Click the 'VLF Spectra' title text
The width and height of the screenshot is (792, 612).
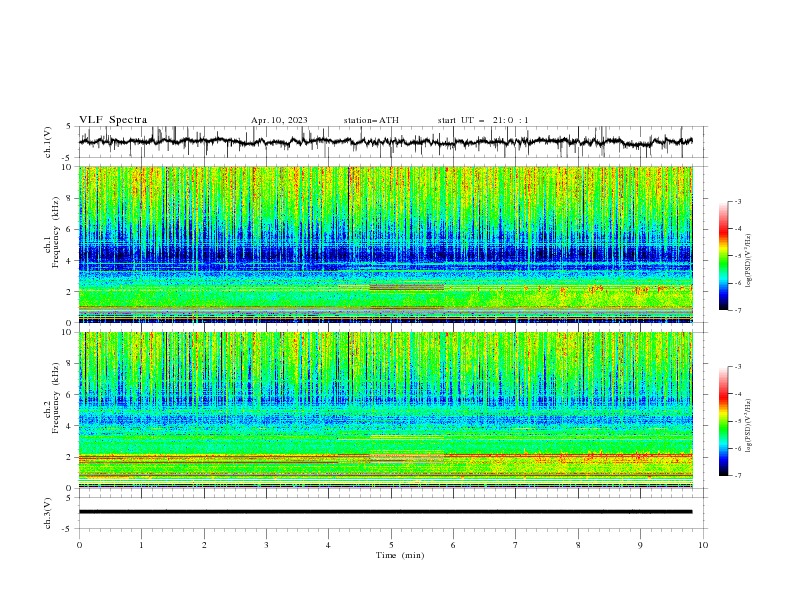113,120
